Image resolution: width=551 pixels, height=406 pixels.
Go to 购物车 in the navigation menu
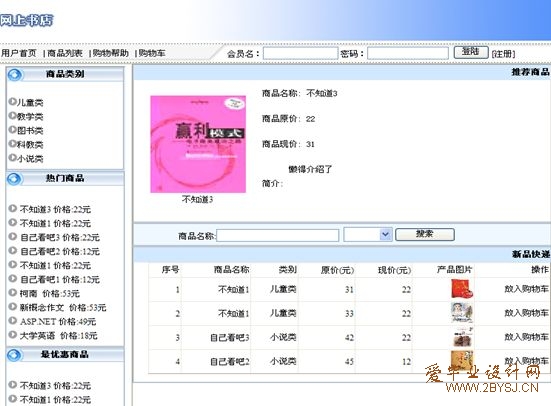pos(152,53)
